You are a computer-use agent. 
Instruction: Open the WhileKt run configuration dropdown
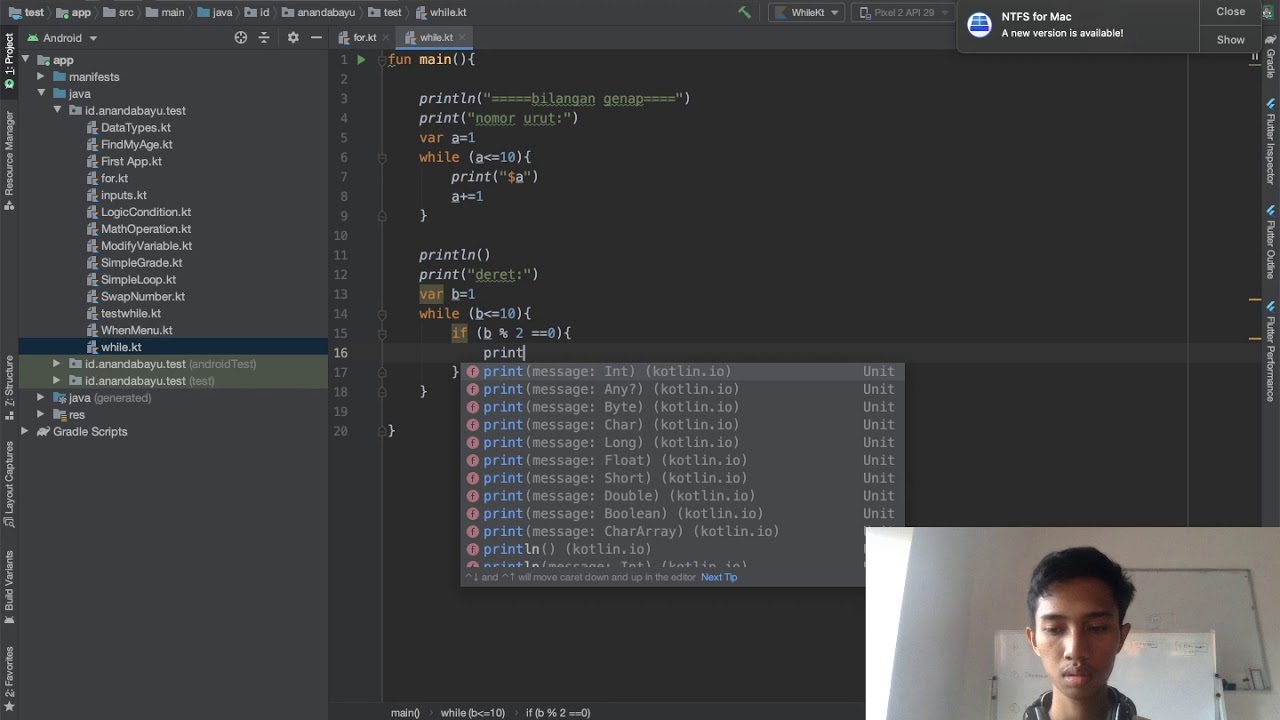(808, 12)
